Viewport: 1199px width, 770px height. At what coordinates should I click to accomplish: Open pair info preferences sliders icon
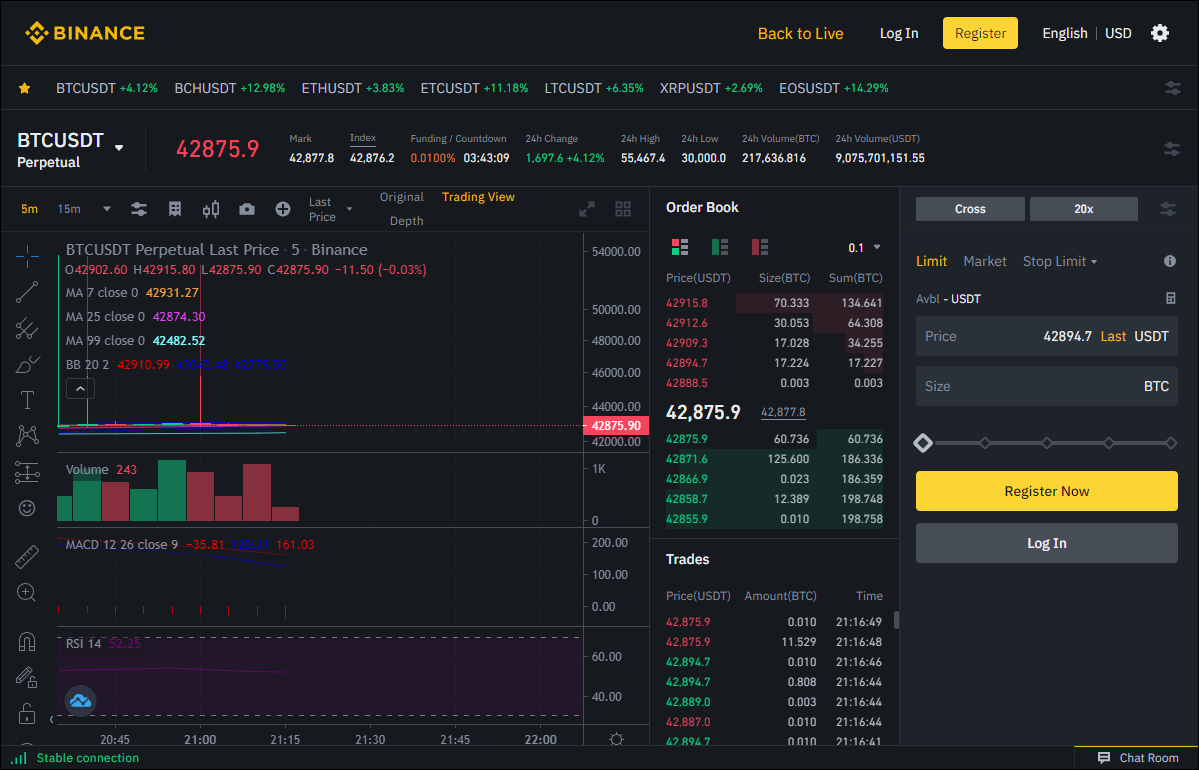pos(1171,148)
